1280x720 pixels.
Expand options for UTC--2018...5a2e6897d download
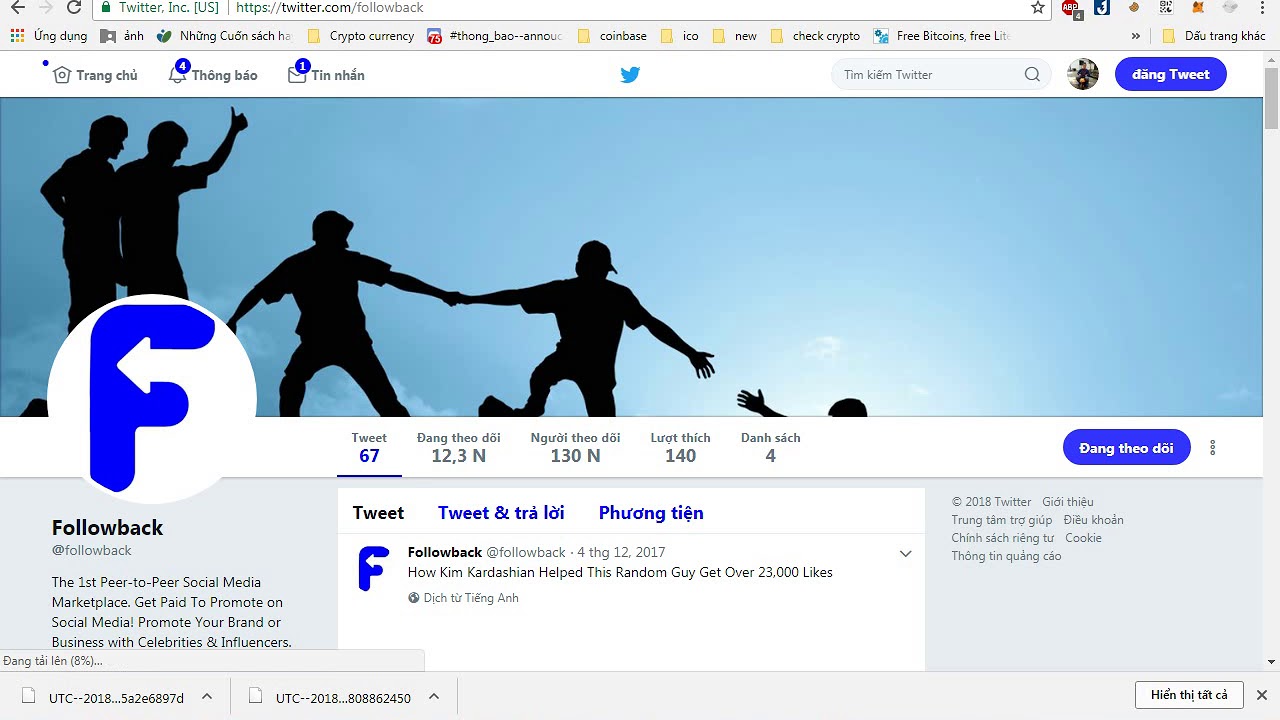point(207,697)
